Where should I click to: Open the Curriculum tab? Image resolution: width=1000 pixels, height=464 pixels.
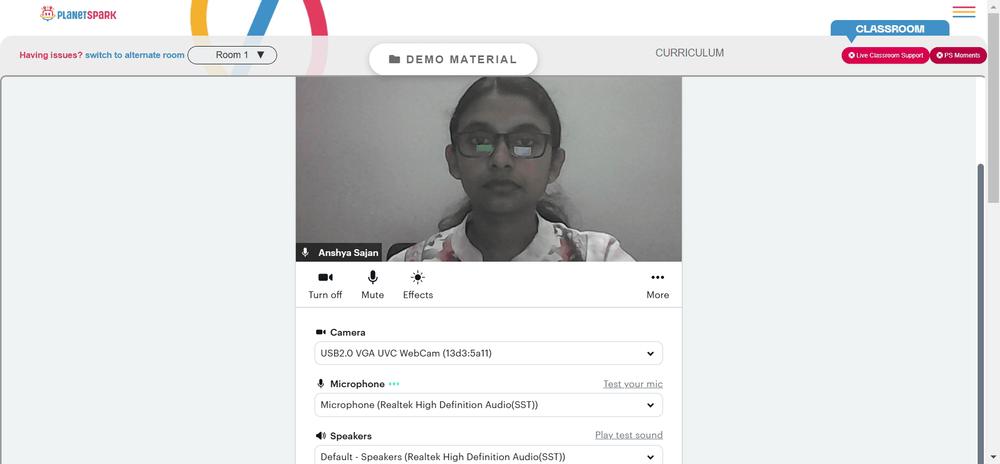point(689,53)
